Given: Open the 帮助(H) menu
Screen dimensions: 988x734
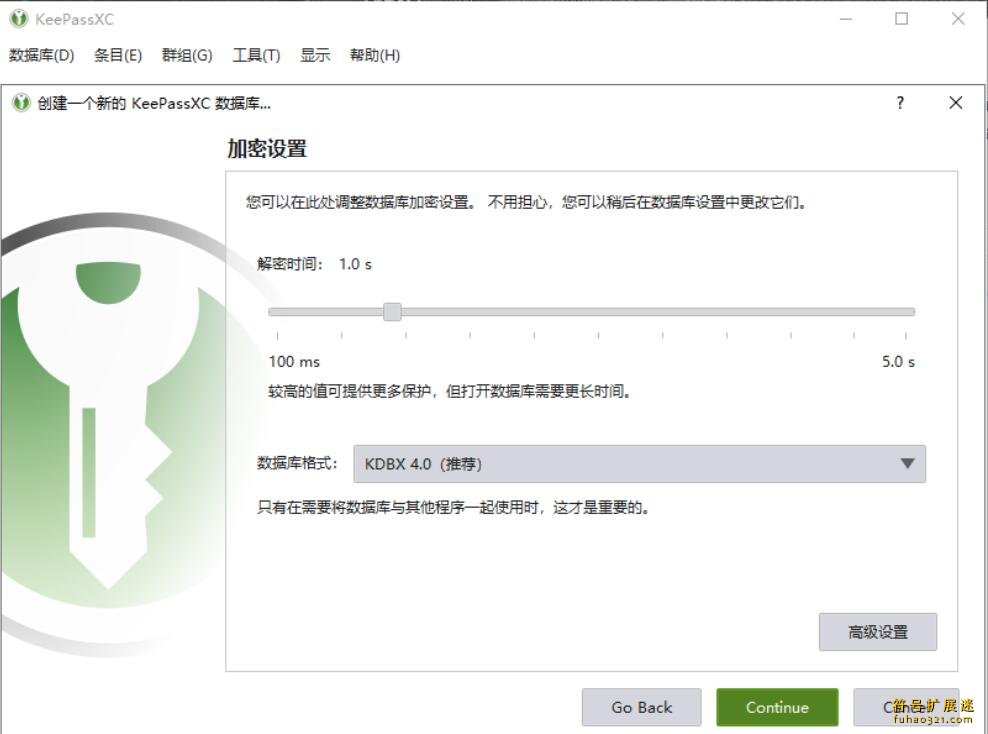Looking at the screenshot, I should [375, 55].
